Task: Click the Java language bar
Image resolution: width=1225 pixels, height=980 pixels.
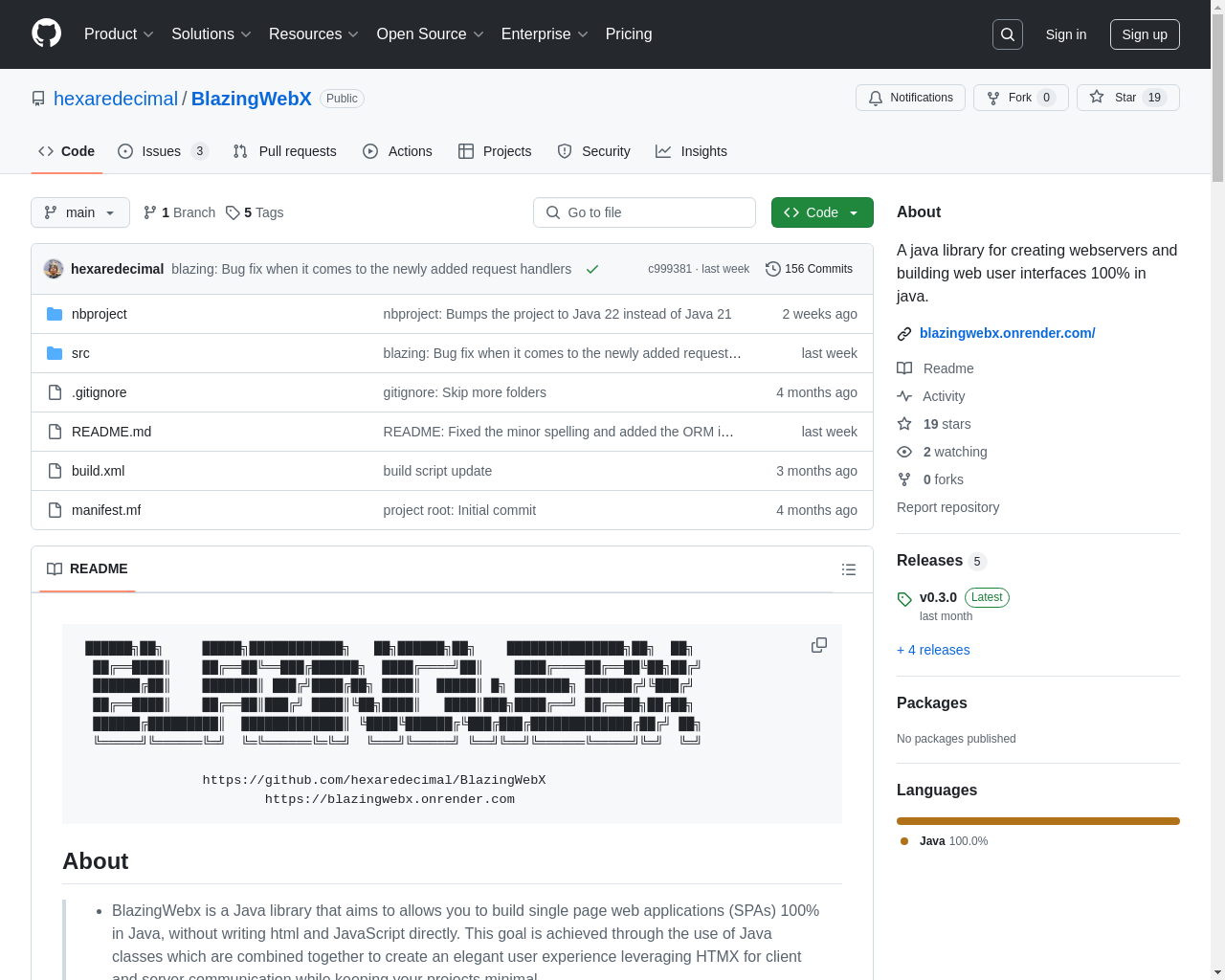Action: tap(1038, 821)
